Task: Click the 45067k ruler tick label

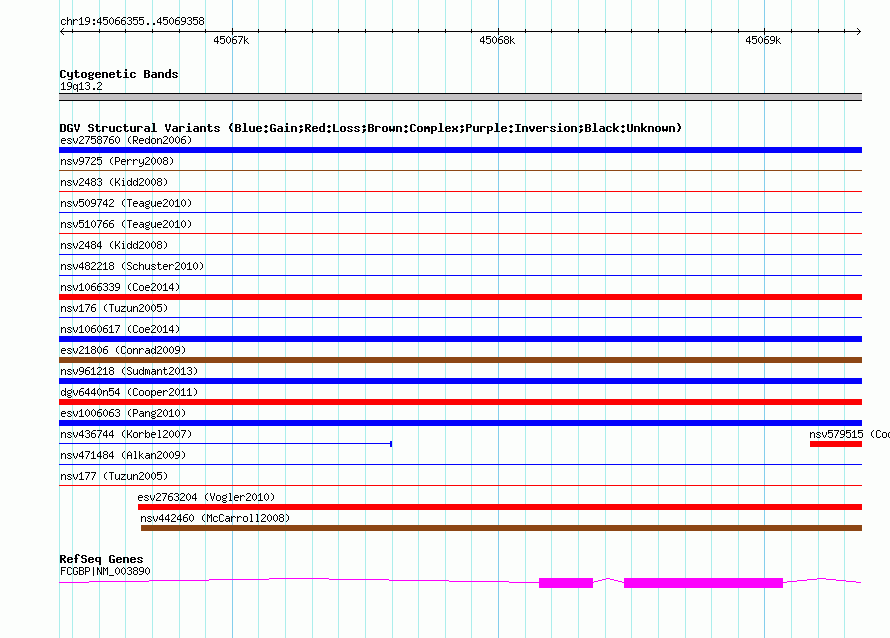Action: coord(231,40)
